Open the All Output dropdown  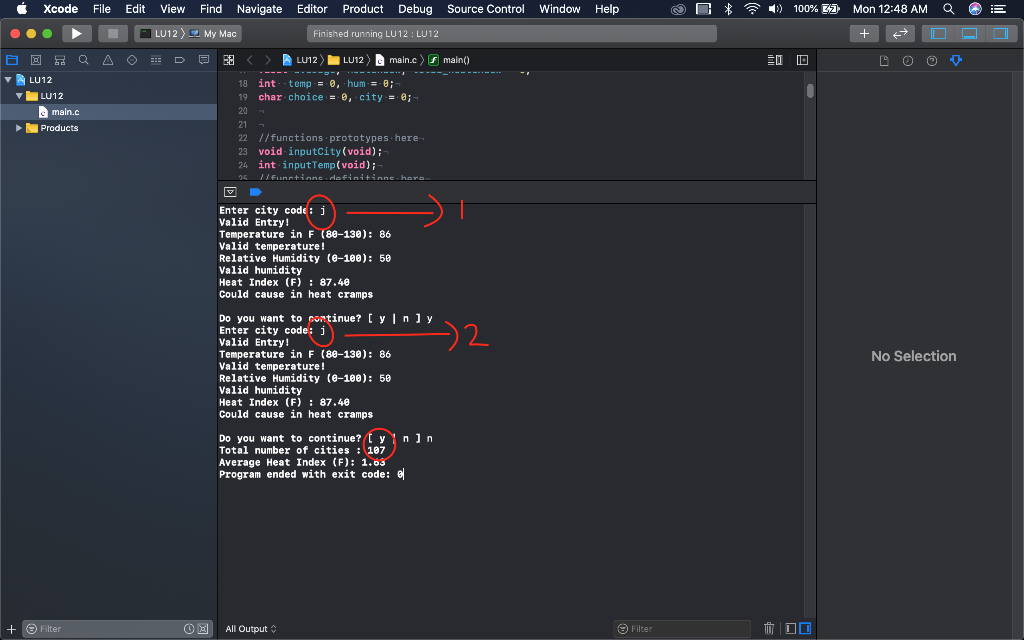pyautogui.click(x=250, y=628)
